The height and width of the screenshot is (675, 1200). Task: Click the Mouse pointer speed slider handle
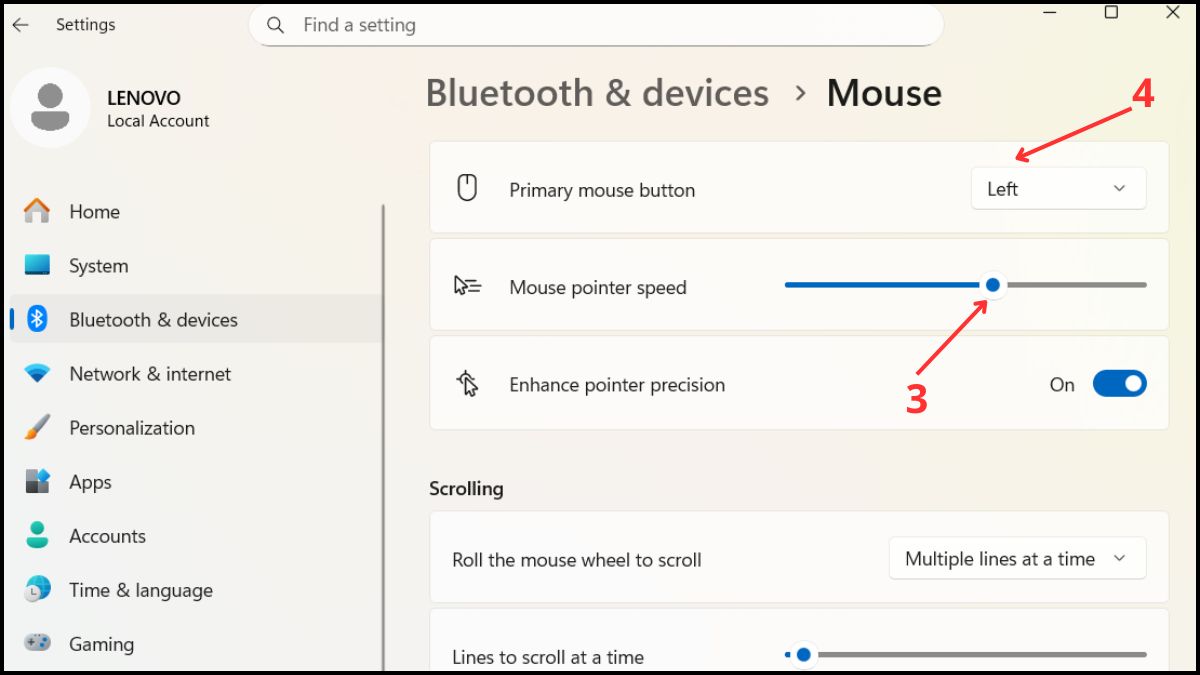point(992,285)
